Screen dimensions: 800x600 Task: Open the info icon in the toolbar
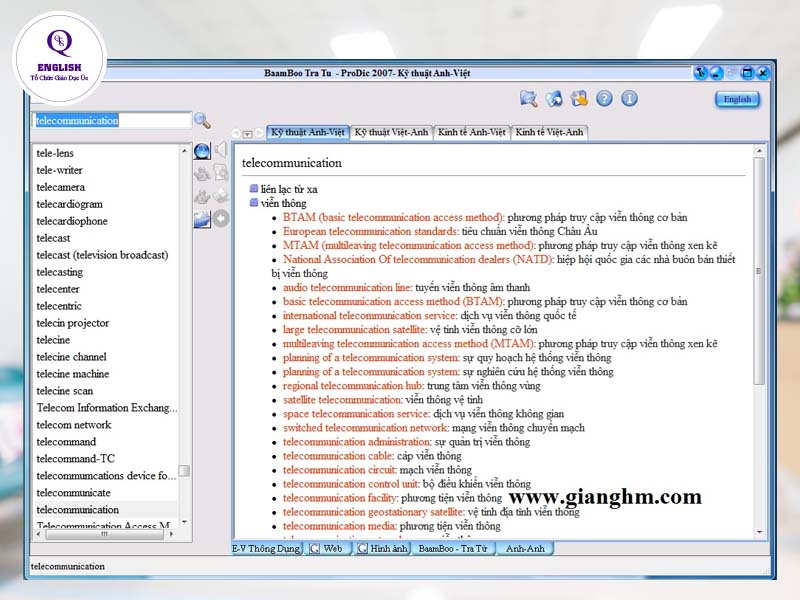[629, 98]
